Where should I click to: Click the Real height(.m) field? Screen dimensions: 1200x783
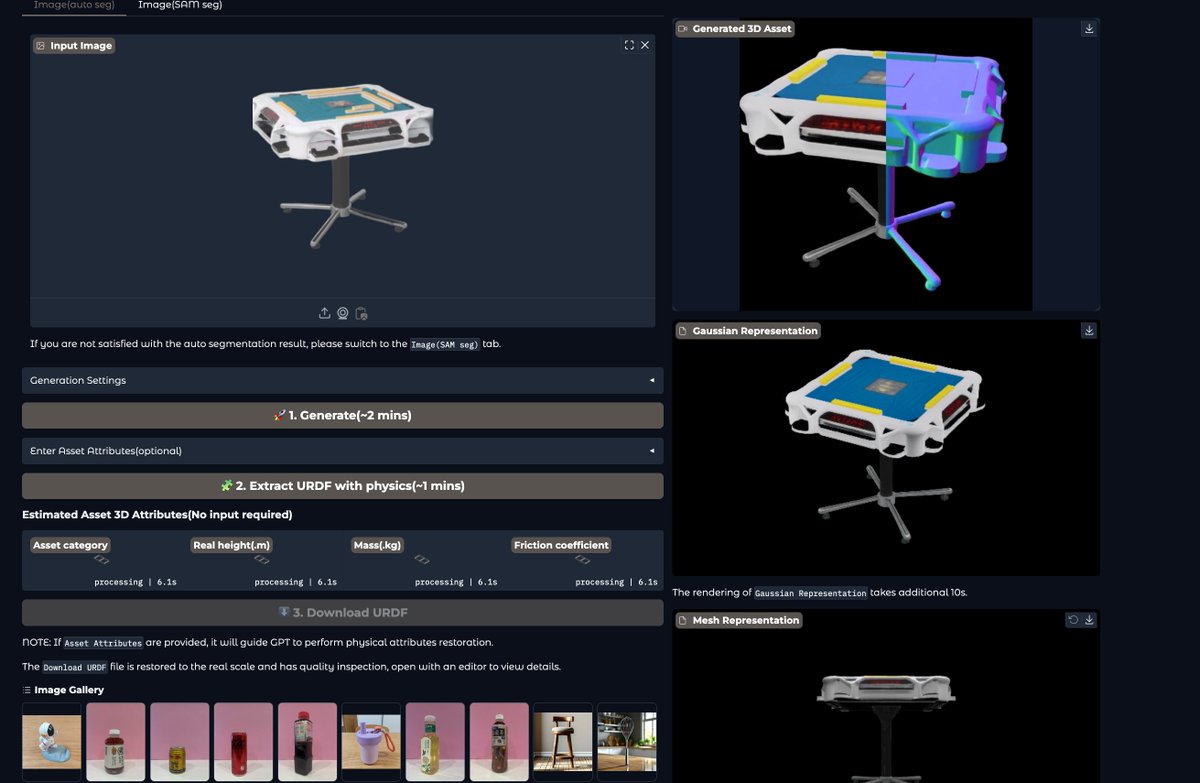263,560
